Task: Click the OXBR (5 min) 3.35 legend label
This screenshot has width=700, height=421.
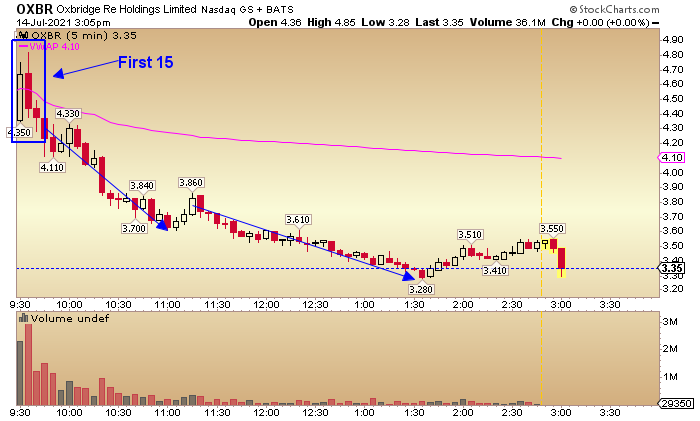Action: pyautogui.click(x=84, y=35)
